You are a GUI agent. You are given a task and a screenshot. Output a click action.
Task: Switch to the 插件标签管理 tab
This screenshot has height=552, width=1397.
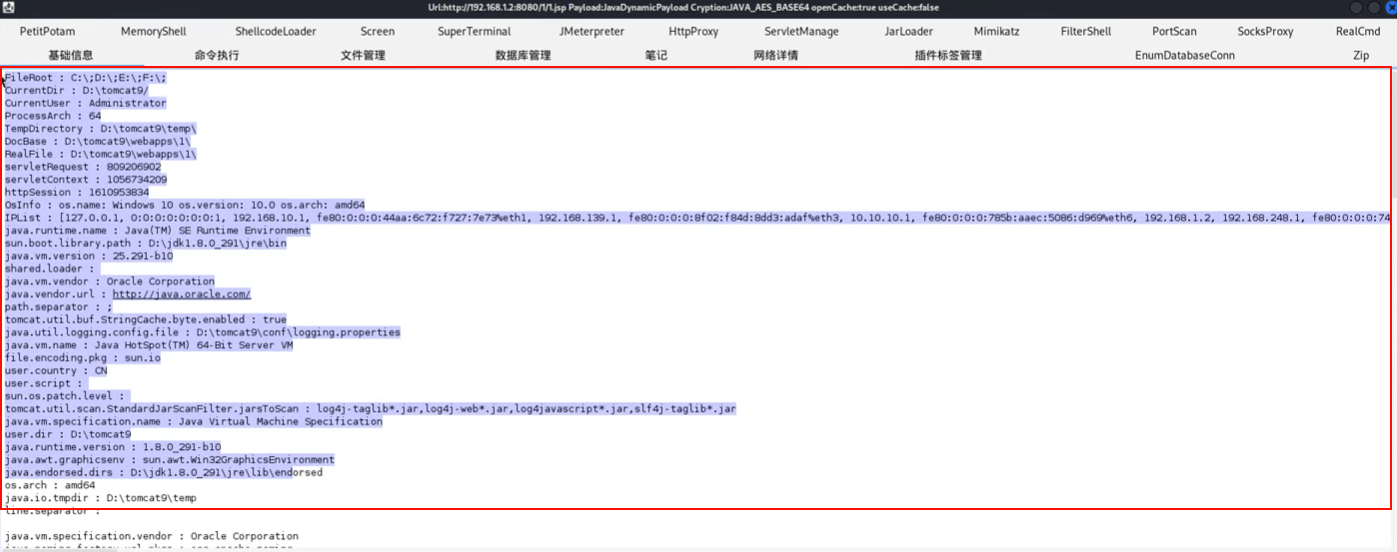click(948, 55)
